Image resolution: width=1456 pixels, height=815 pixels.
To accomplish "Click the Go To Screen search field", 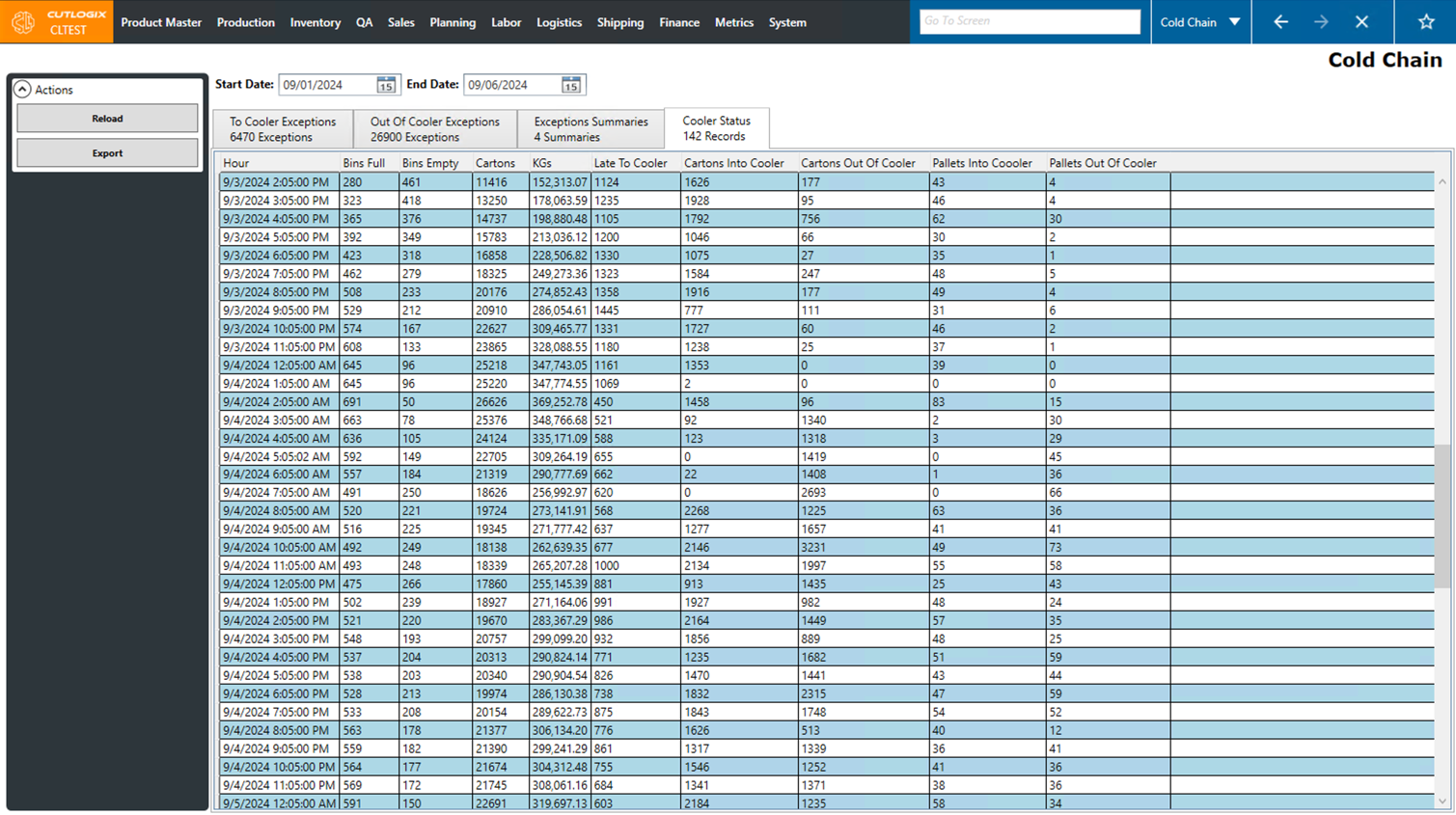I will tap(1029, 21).
